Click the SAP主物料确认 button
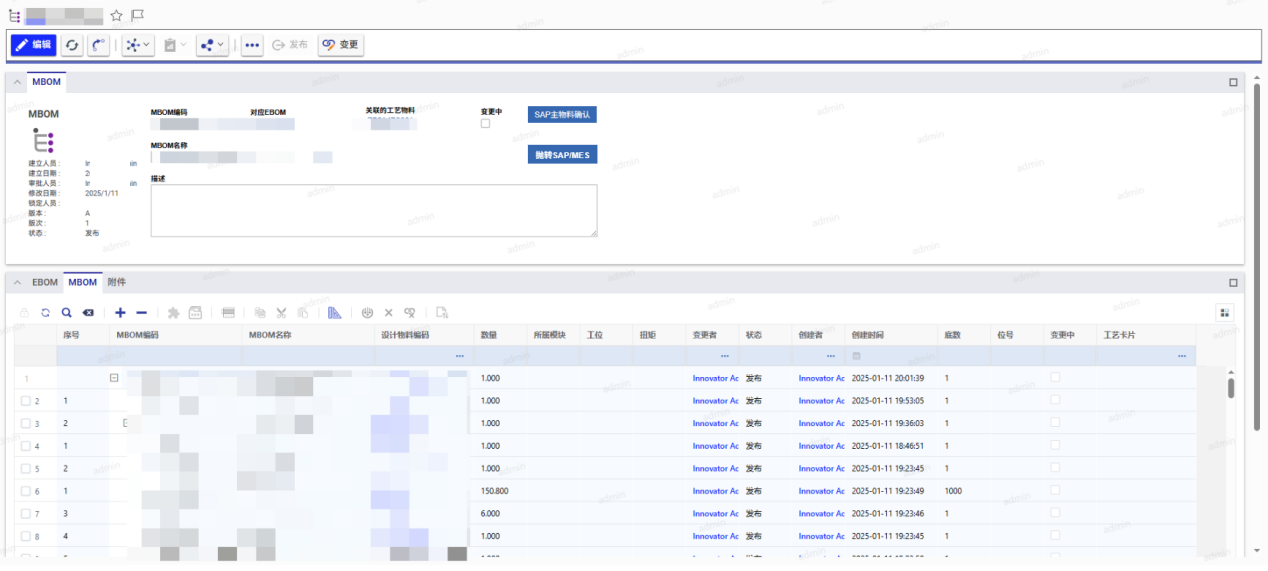This screenshot has width=1268, height=571. click(562, 115)
